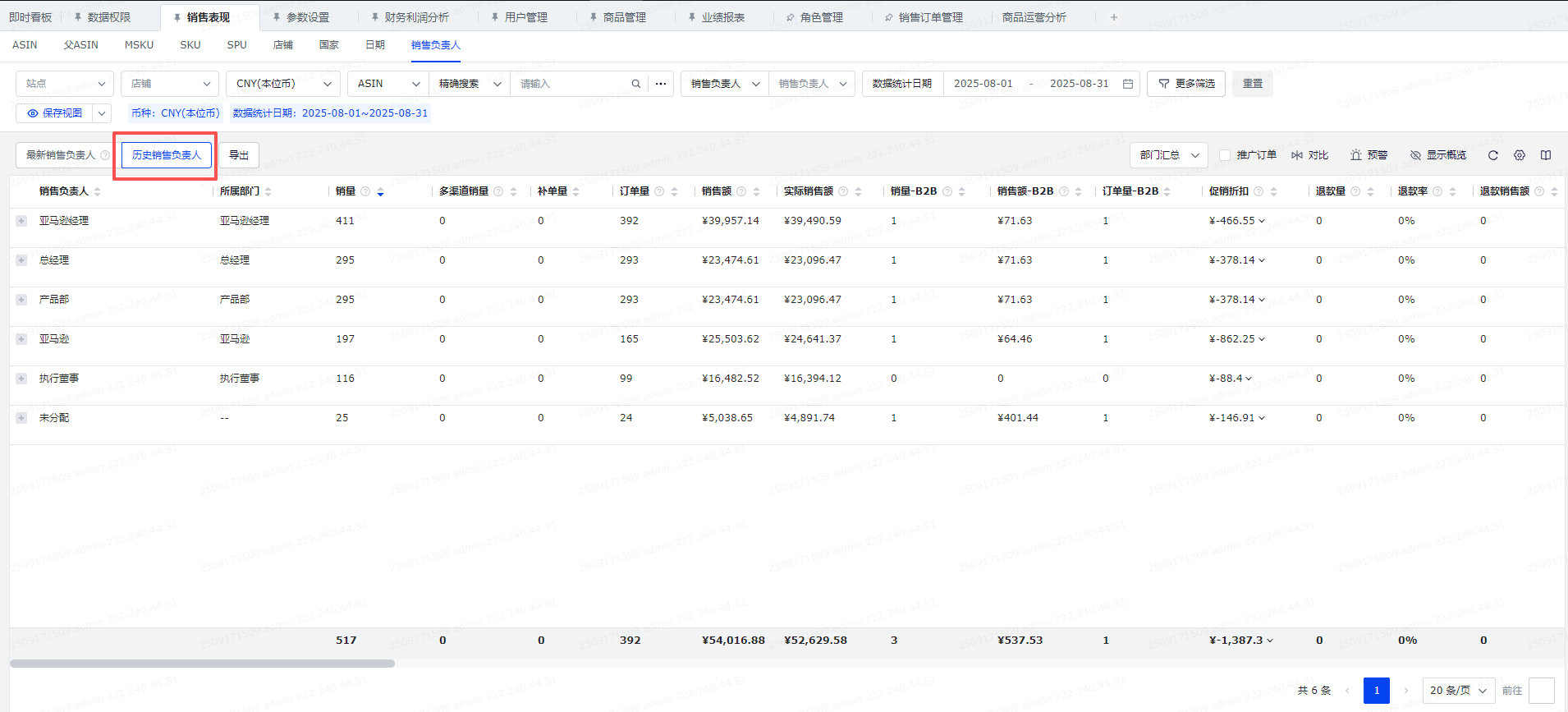
Task: Open the 20 条/页 page size dropdown
Action: 1458,691
